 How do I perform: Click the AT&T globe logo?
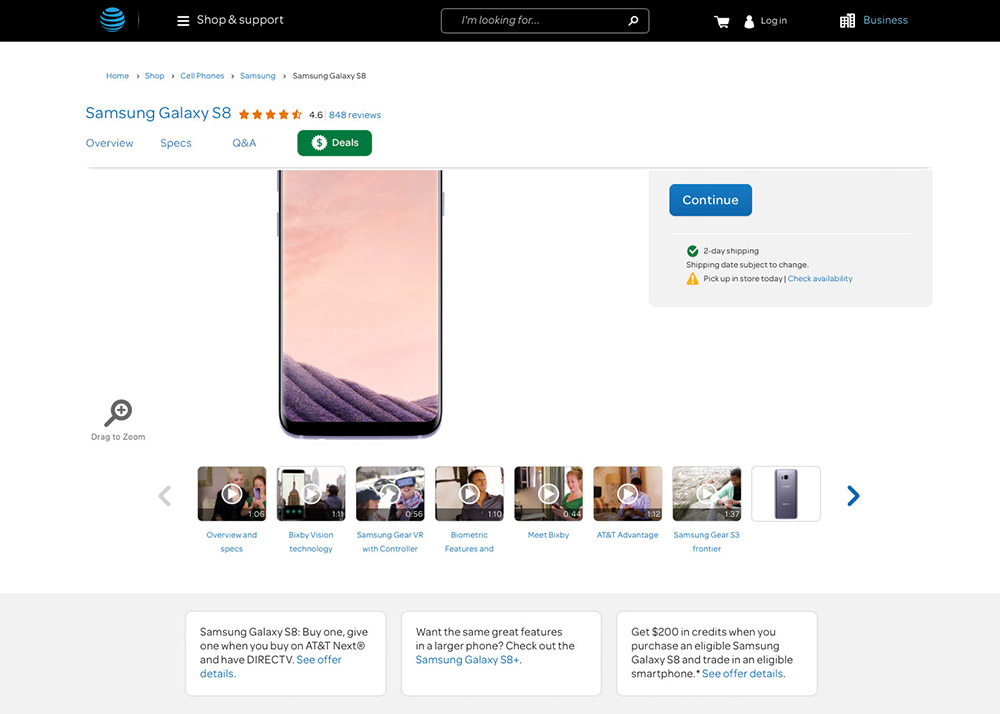(x=112, y=20)
